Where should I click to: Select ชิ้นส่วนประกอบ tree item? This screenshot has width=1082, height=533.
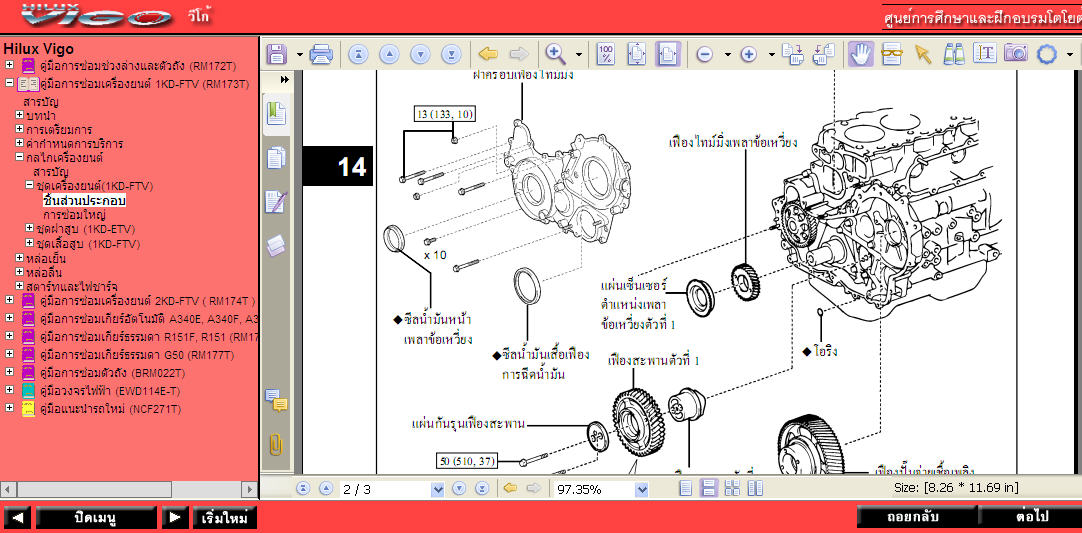(x=84, y=201)
